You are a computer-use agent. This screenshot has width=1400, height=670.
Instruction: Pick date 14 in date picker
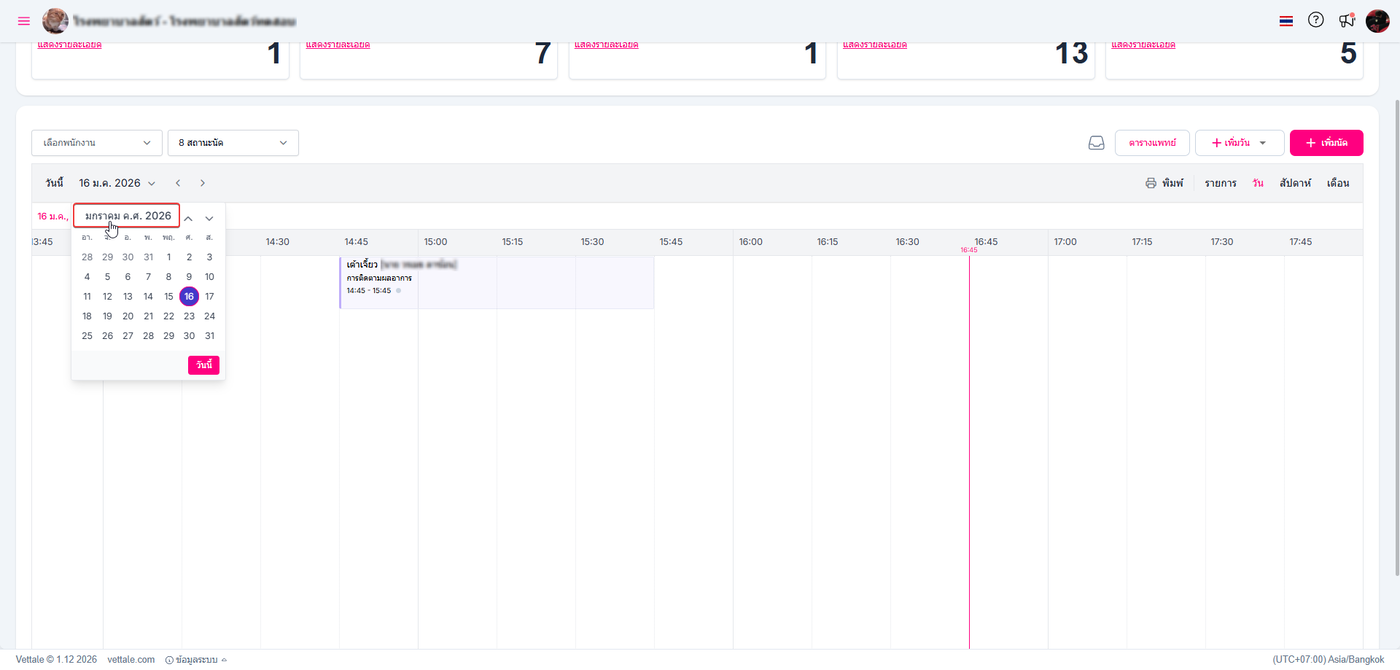click(x=148, y=296)
